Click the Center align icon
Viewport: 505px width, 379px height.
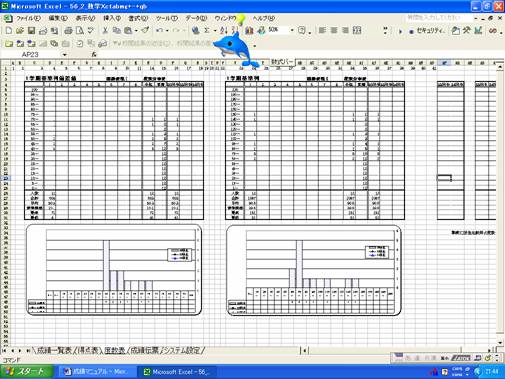[334, 31]
